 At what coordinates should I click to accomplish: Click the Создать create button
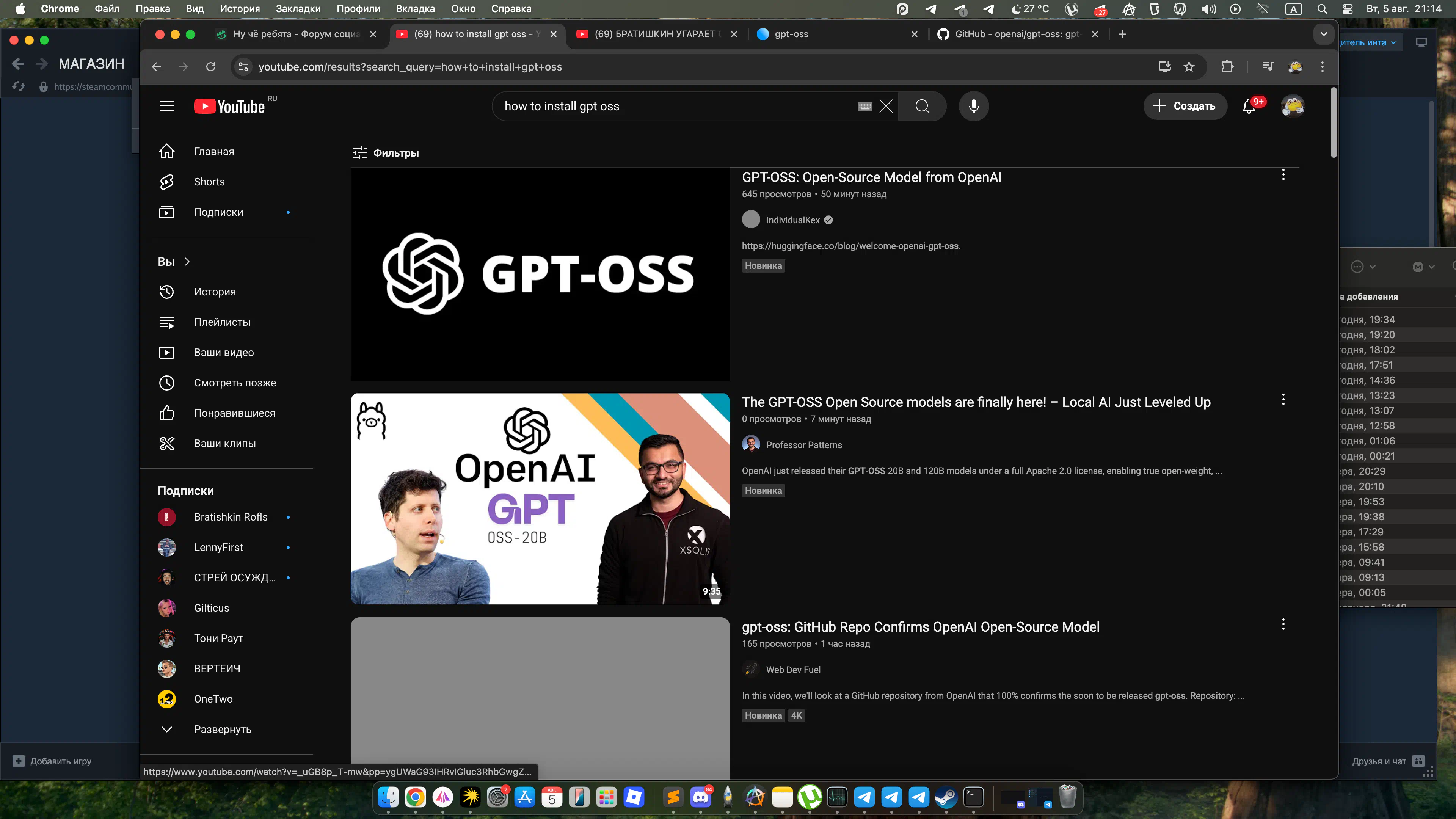coord(1185,106)
